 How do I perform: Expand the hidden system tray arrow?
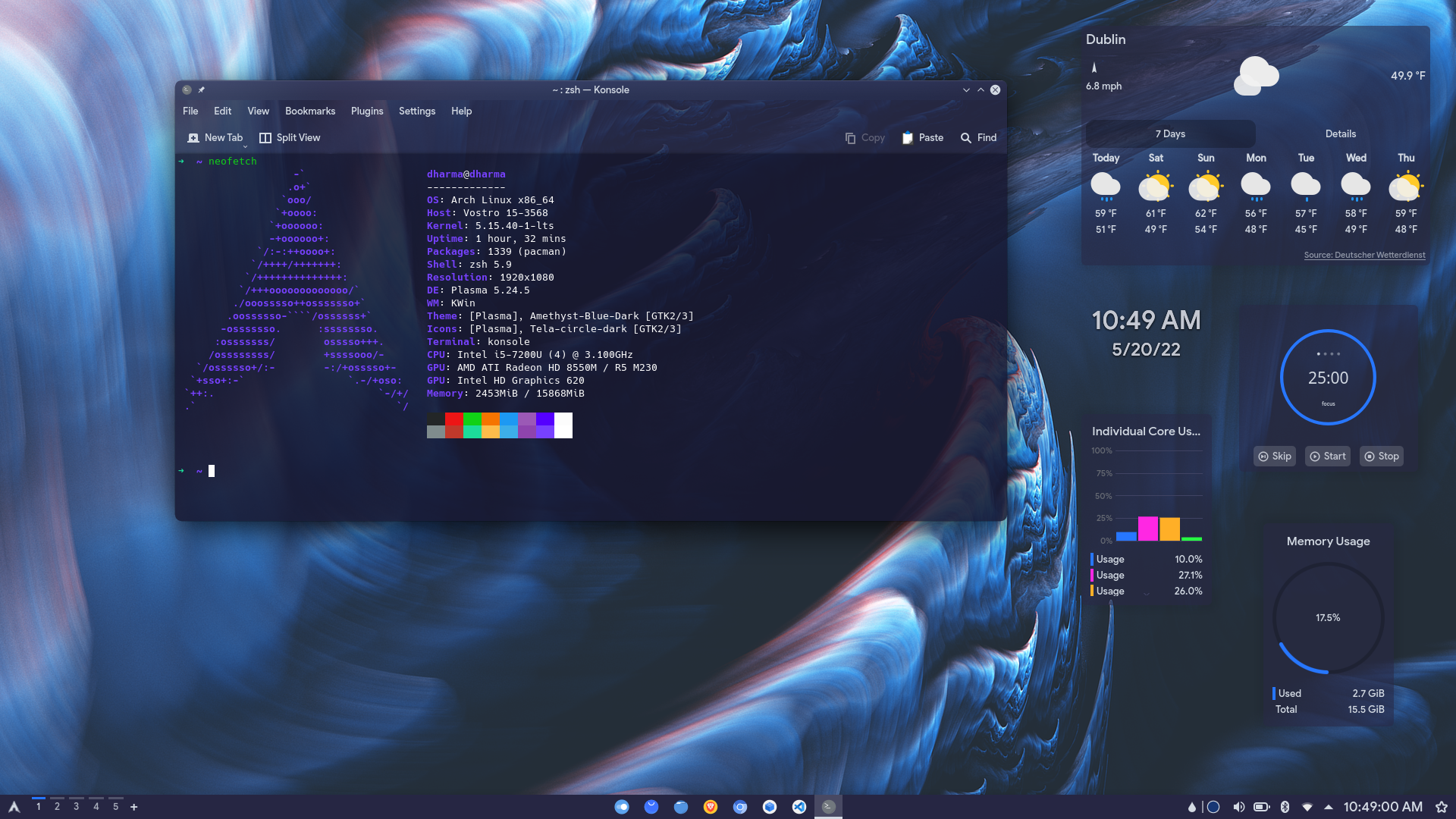(x=1329, y=807)
